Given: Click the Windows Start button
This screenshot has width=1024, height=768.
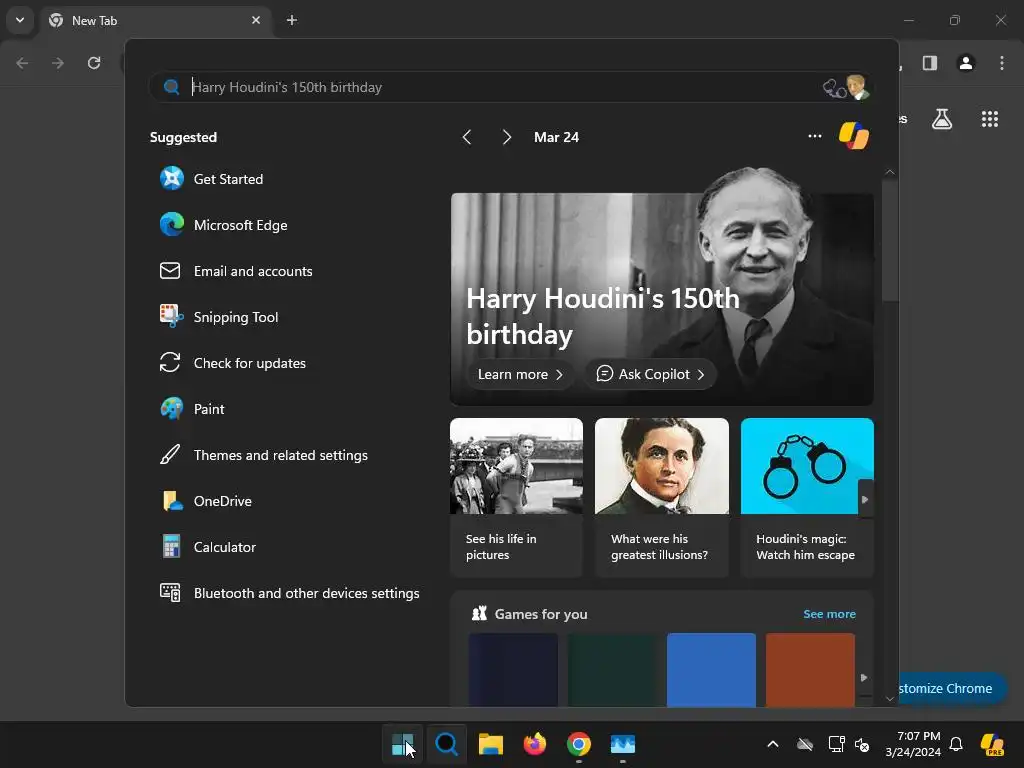Looking at the screenshot, I should (x=402, y=744).
